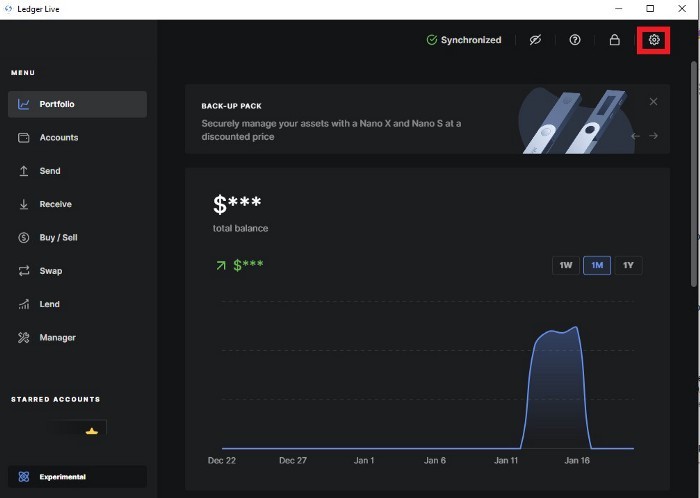Click the Synchronized status indicator
700x498 pixels.
click(464, 40)
